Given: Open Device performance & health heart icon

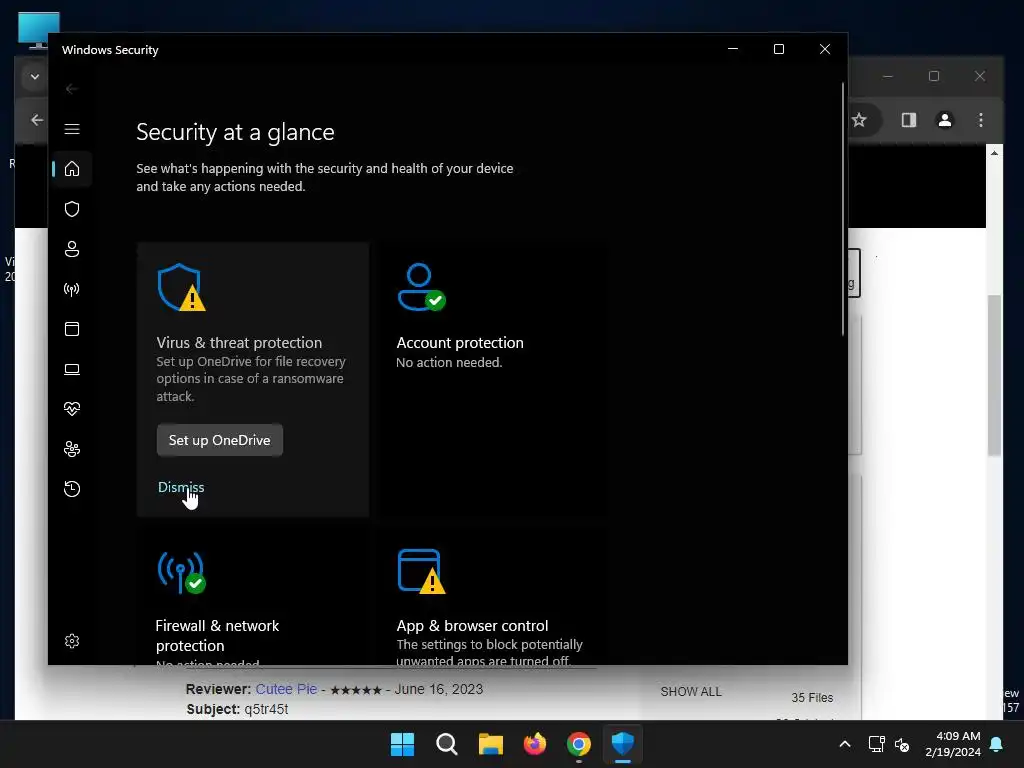Looking at the screenshot, I should coord(72,409).
